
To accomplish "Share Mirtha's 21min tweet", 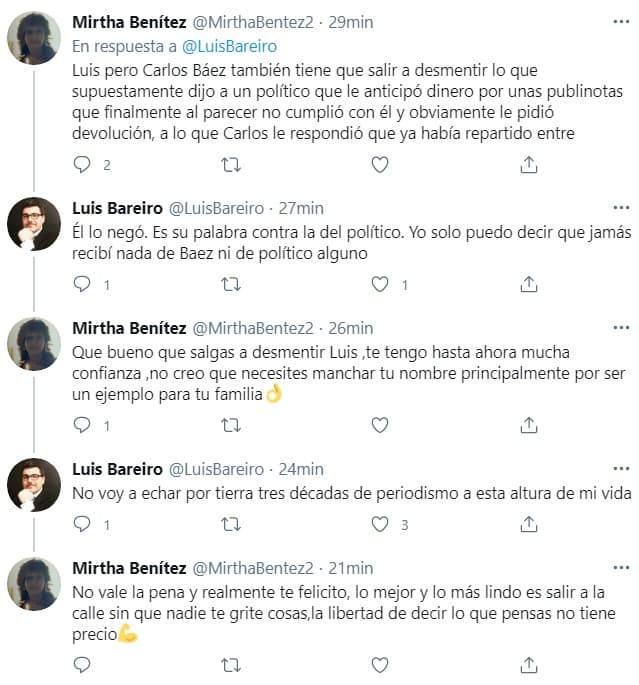I will pyautogui.click(x=528, y=664).
